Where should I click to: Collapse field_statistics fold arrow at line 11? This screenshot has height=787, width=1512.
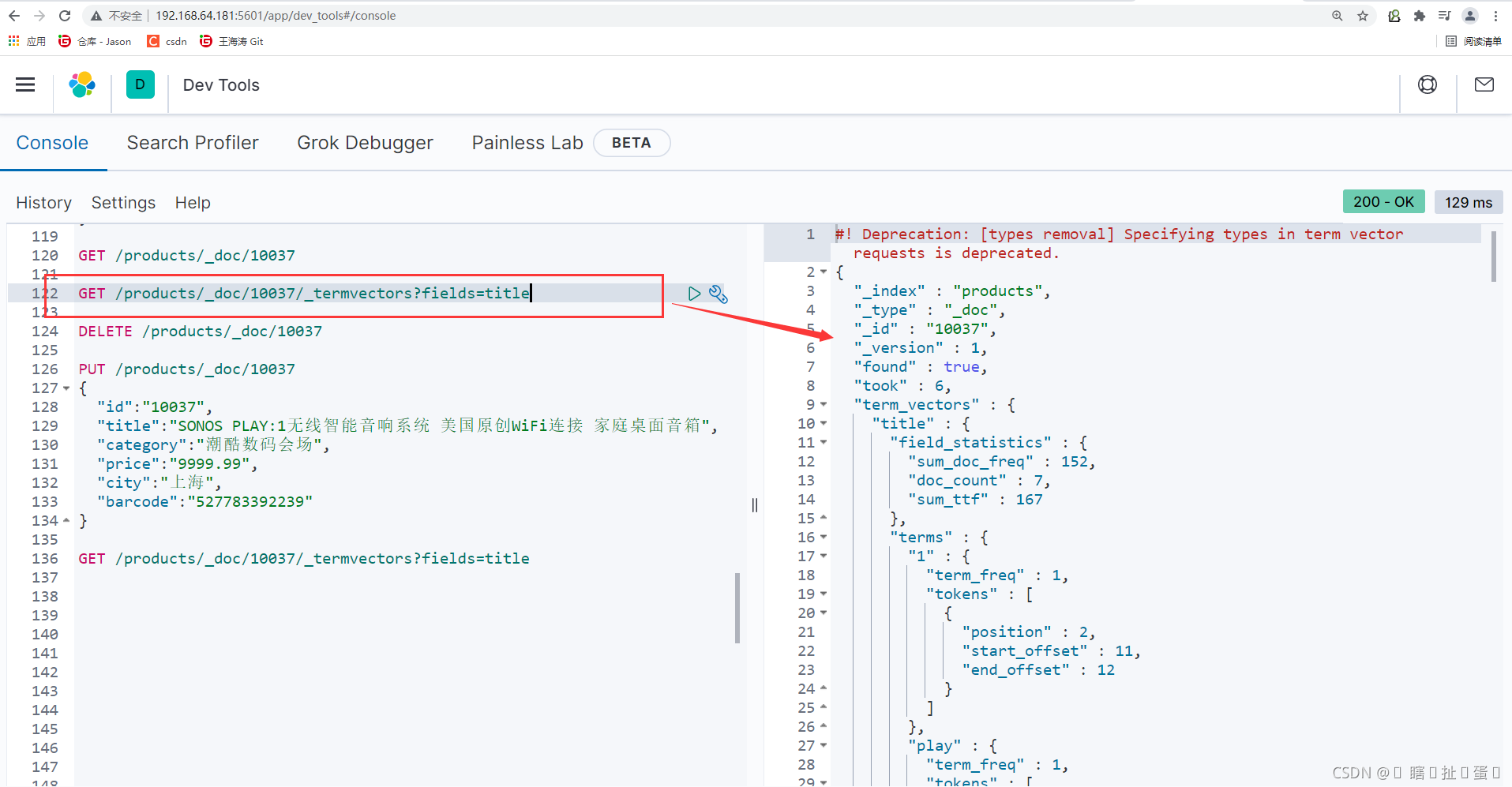824,443
